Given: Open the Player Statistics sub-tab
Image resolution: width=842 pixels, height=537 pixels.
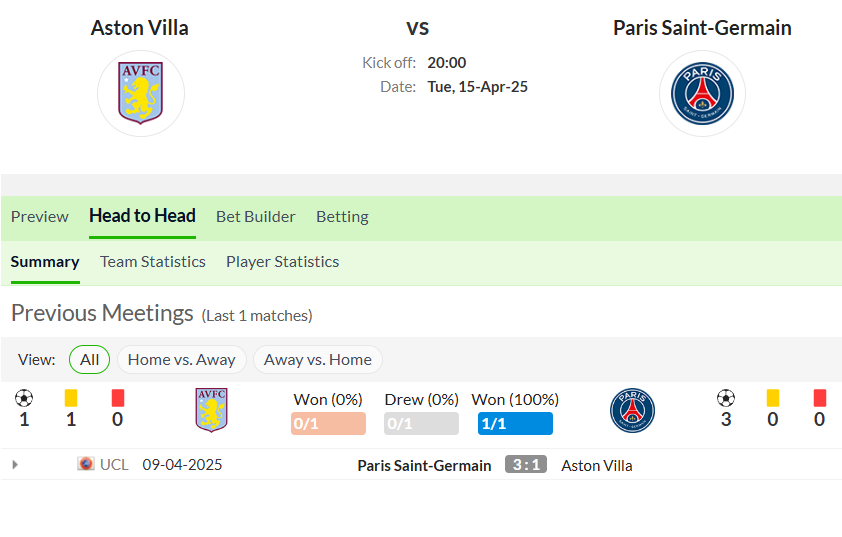Looking at the screenshot, I should point(282,262).
